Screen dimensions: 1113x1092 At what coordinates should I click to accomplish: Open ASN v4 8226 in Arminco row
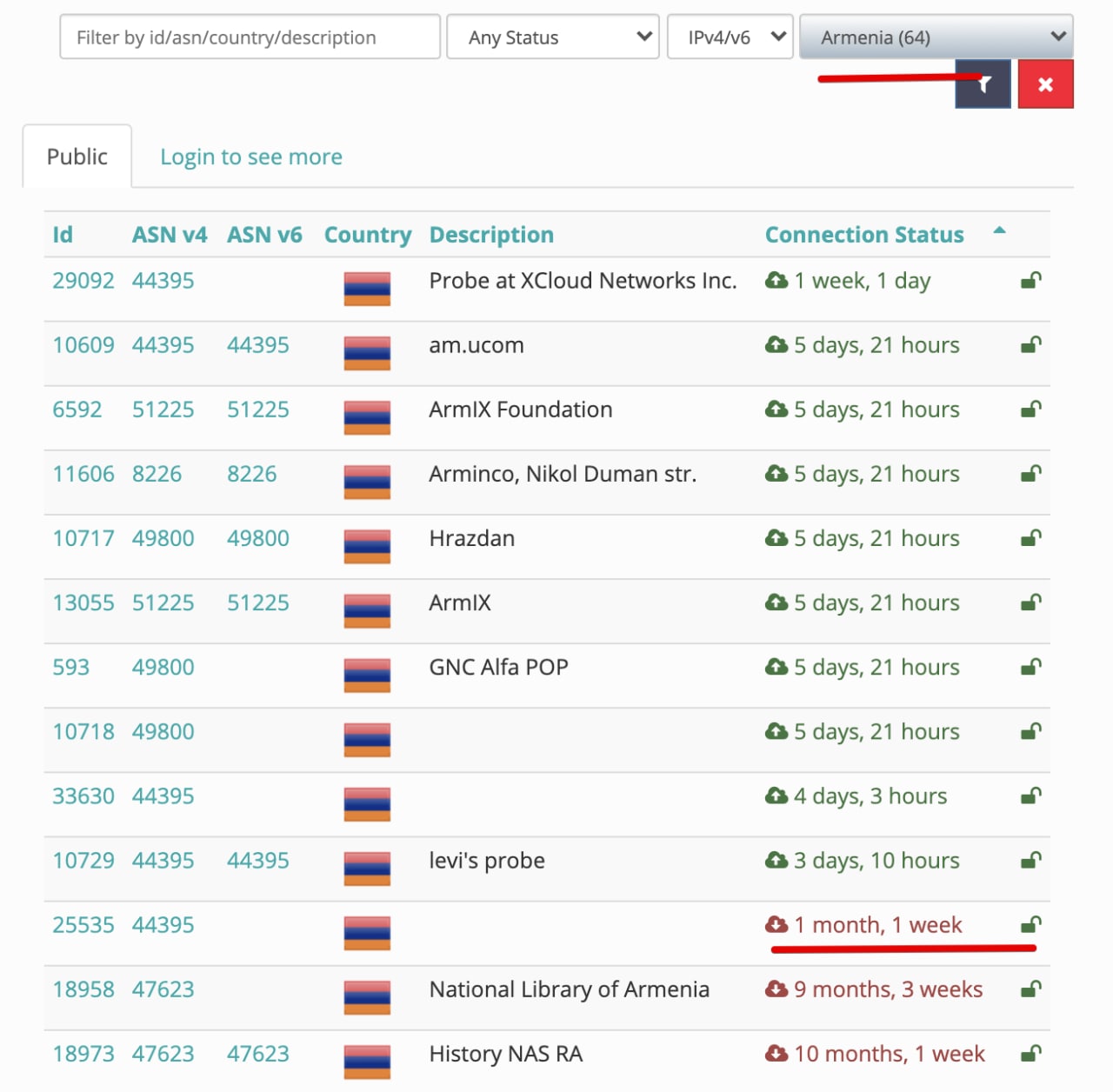pos(157,474)
